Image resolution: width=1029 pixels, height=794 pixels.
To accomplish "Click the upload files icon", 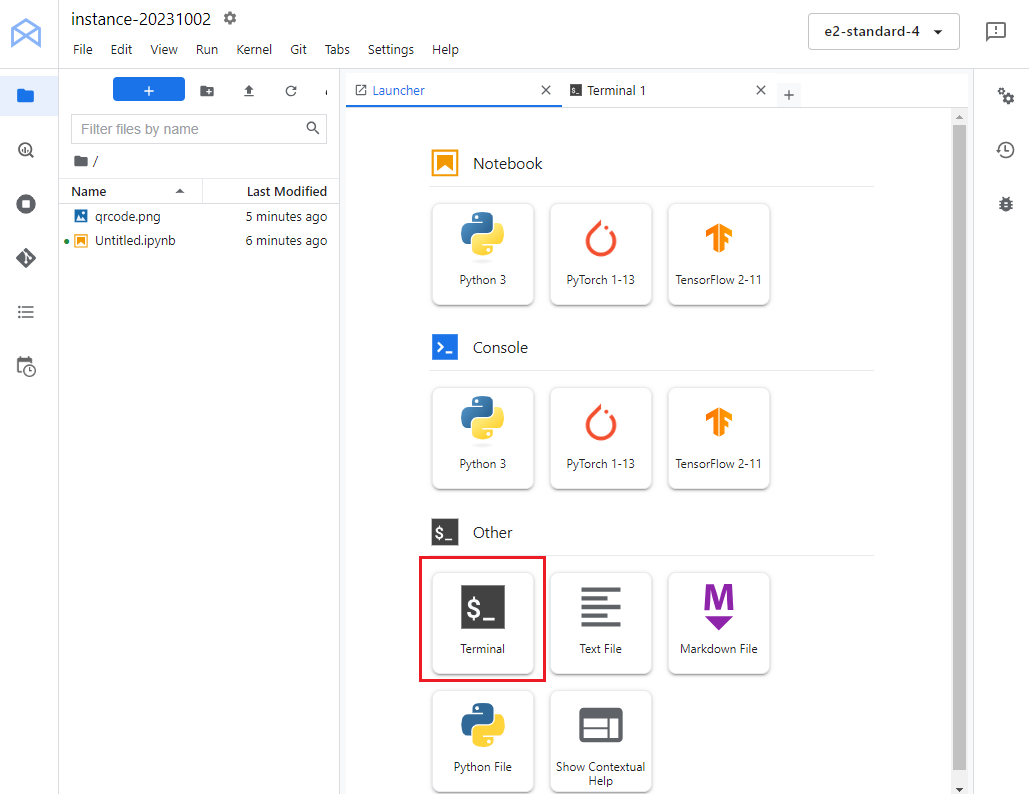I will 249,91.
